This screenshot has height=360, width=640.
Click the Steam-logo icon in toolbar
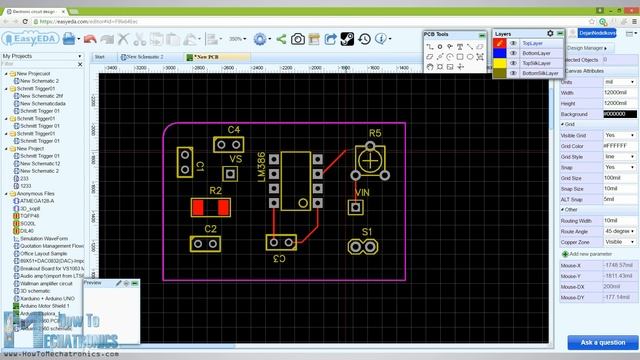pyautogui.click(x=347, y=39)
